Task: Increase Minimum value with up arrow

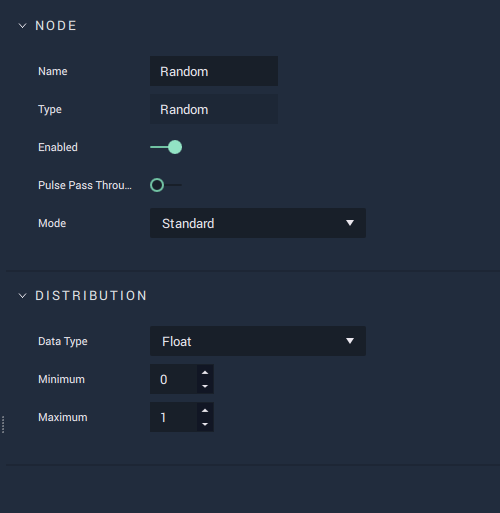Action: coord(205,373)
